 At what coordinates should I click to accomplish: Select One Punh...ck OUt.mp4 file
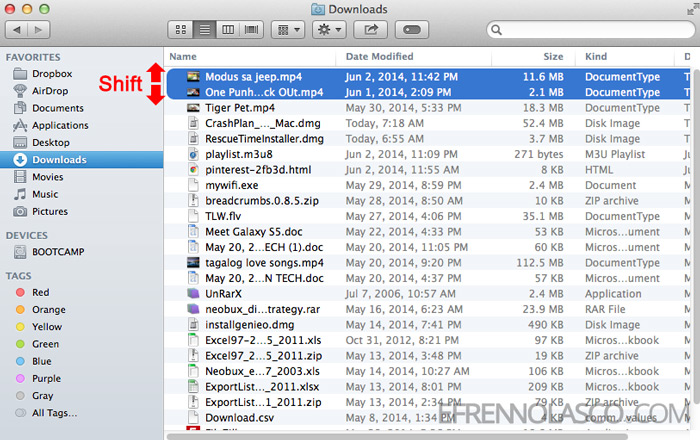[x=264, y=92]
